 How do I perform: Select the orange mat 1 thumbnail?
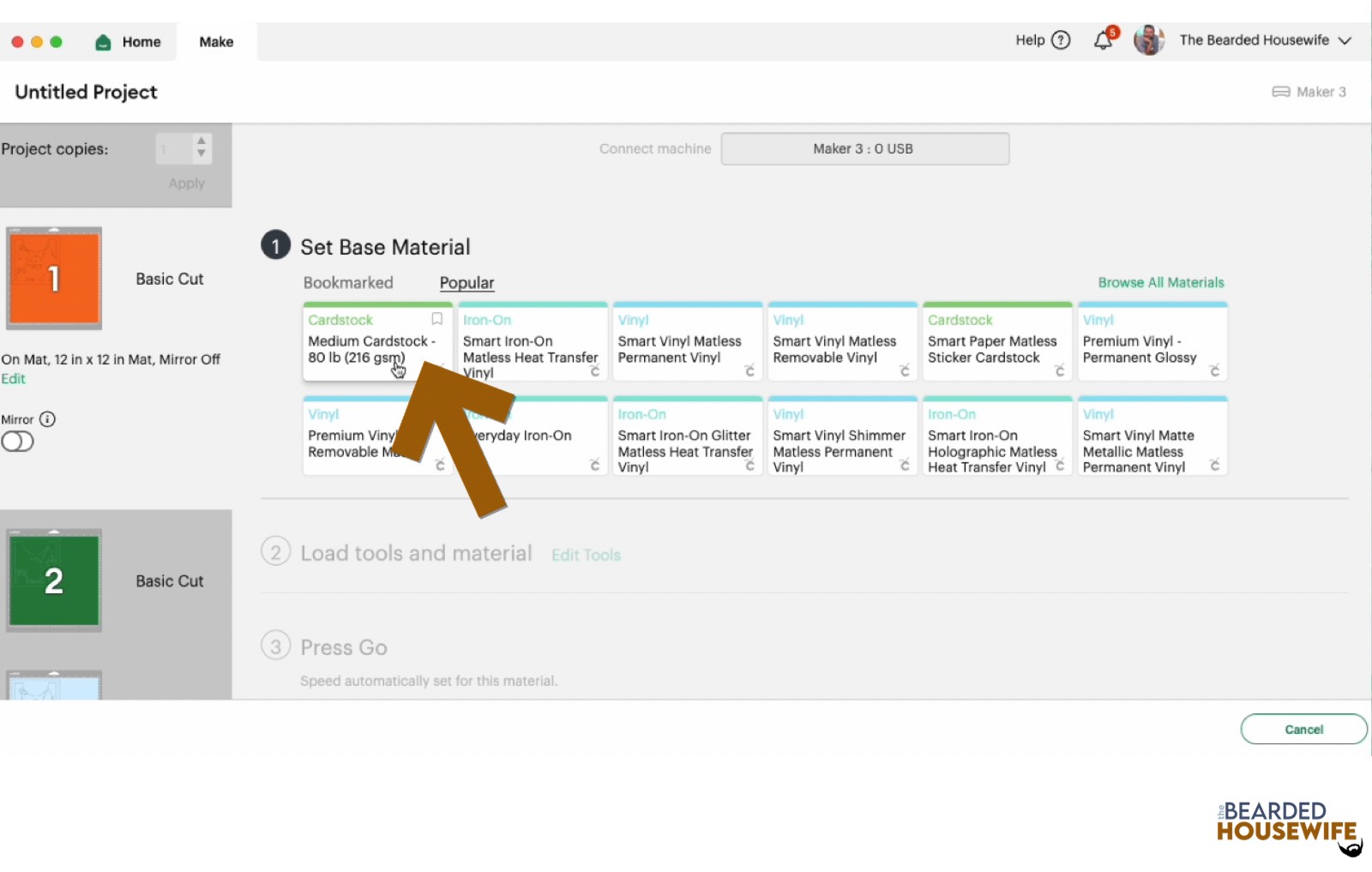54,279
